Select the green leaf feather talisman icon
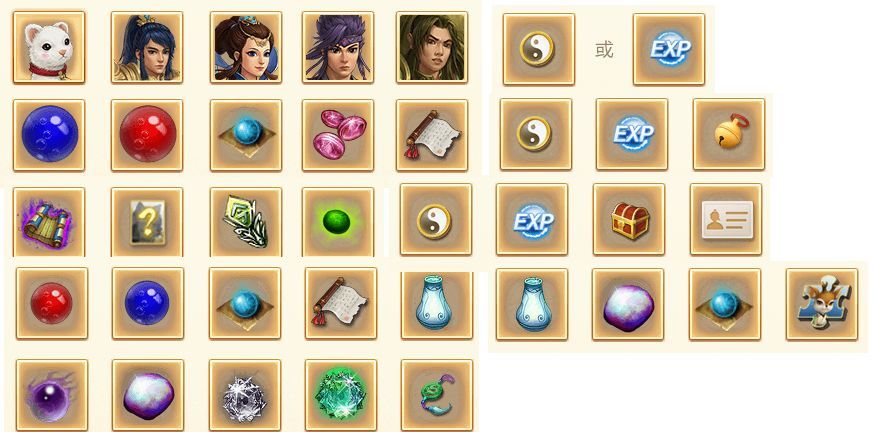Image resolution: width=874 pixels, height=432 pixels. pyautogui.click(x=246, y=222)
